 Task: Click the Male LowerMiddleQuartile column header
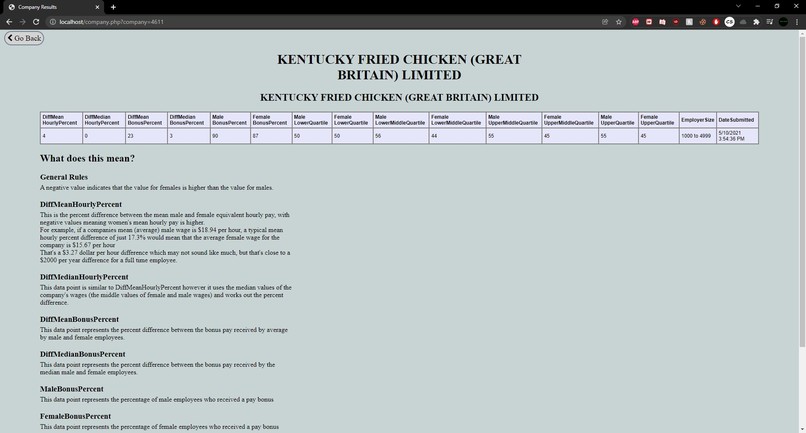(x=401, y=120)
